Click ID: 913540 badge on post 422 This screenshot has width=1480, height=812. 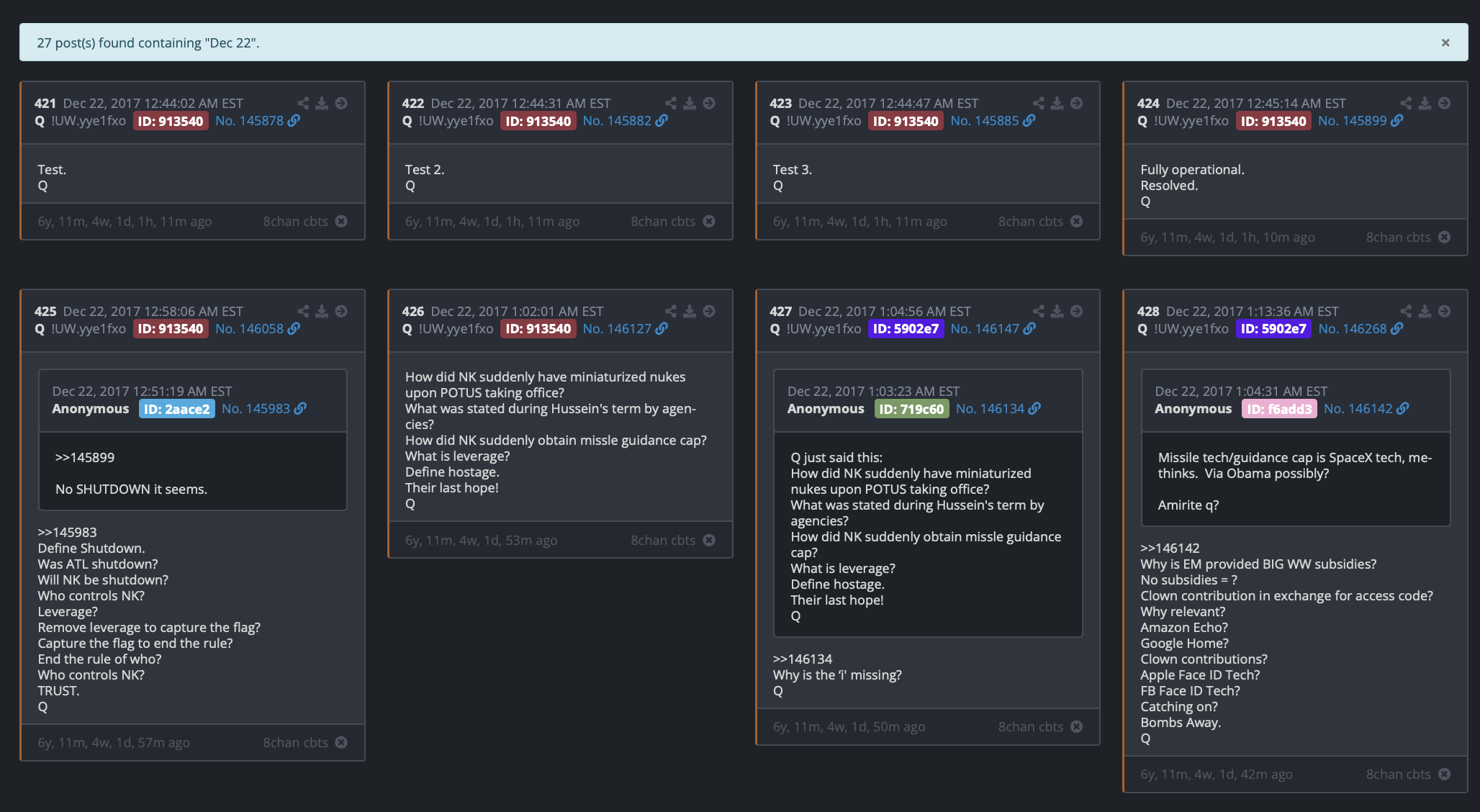coord(538,121)
